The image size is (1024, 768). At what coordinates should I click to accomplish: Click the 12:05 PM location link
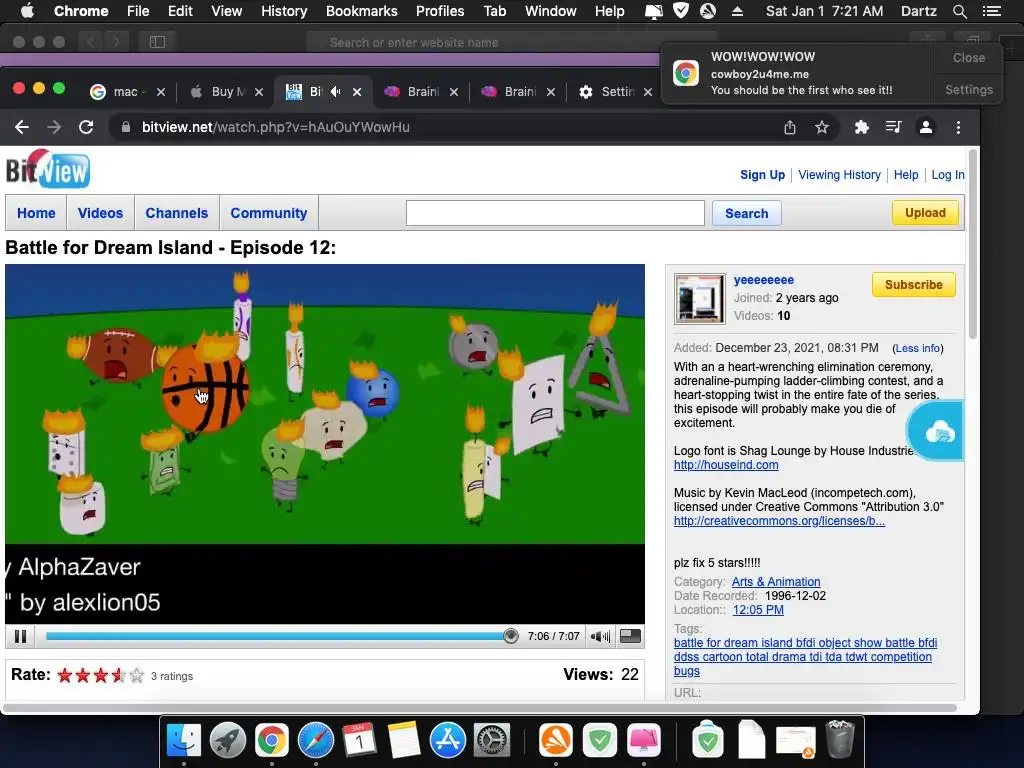pyautogui.click(x=758, y=609)
